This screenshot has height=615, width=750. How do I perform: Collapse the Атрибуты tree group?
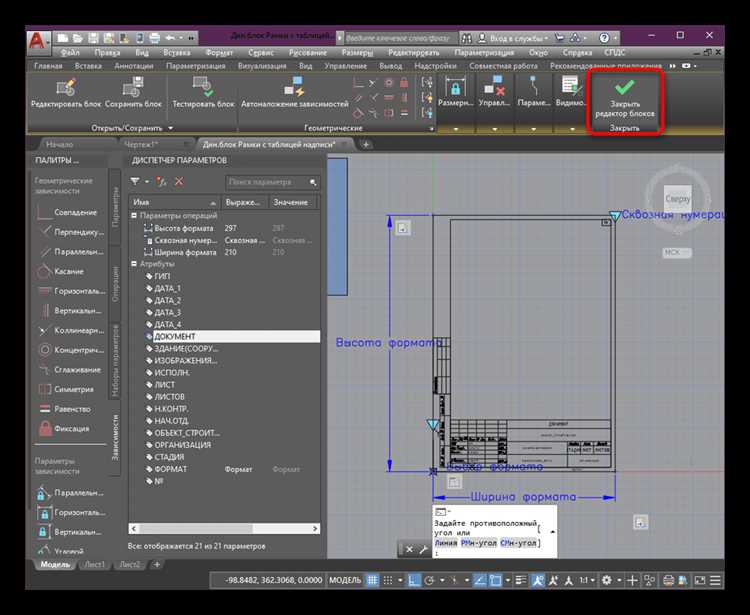coord(135,264)
